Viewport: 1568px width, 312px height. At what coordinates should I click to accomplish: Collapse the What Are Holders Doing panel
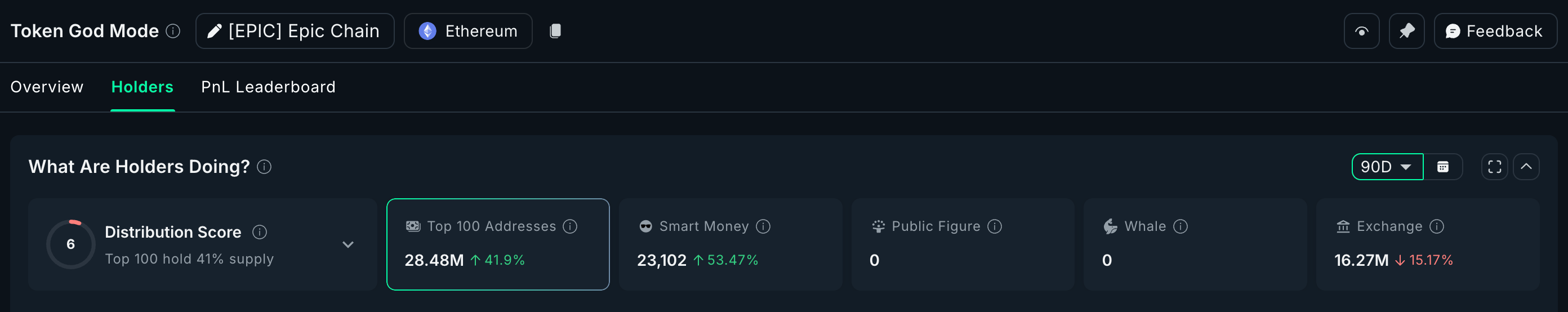[1526, 167]
